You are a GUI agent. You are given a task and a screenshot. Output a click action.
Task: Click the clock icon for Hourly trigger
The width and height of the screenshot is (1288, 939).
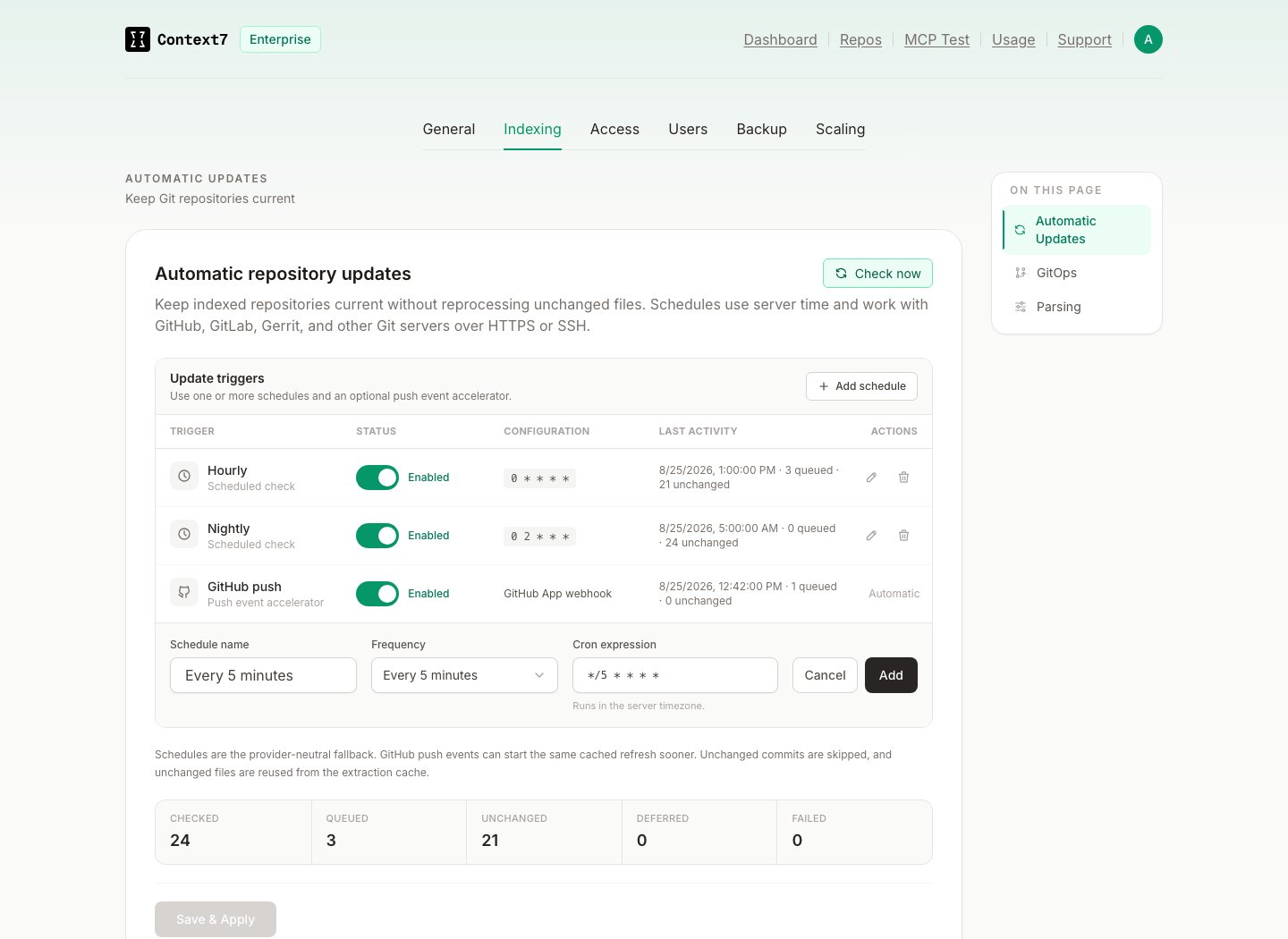(184, 476)
